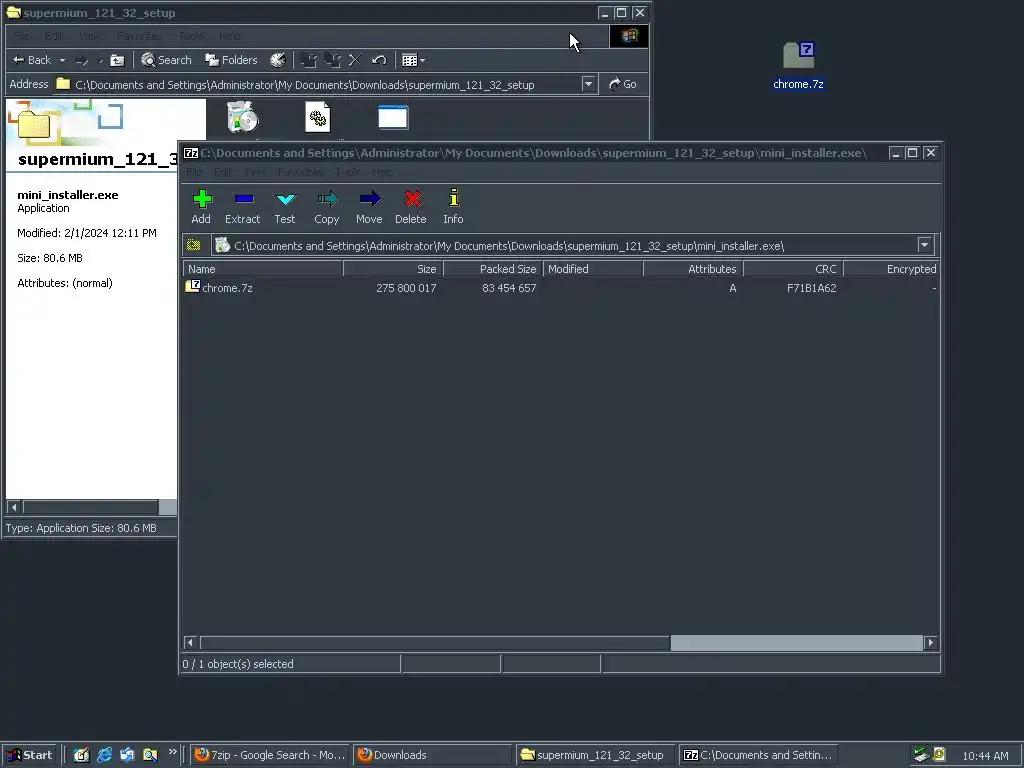Image resolution: width=1024 pixels, height=768 pixels.
Task: Click the 275 800 017 size cell
Action: tap(406, 288)
